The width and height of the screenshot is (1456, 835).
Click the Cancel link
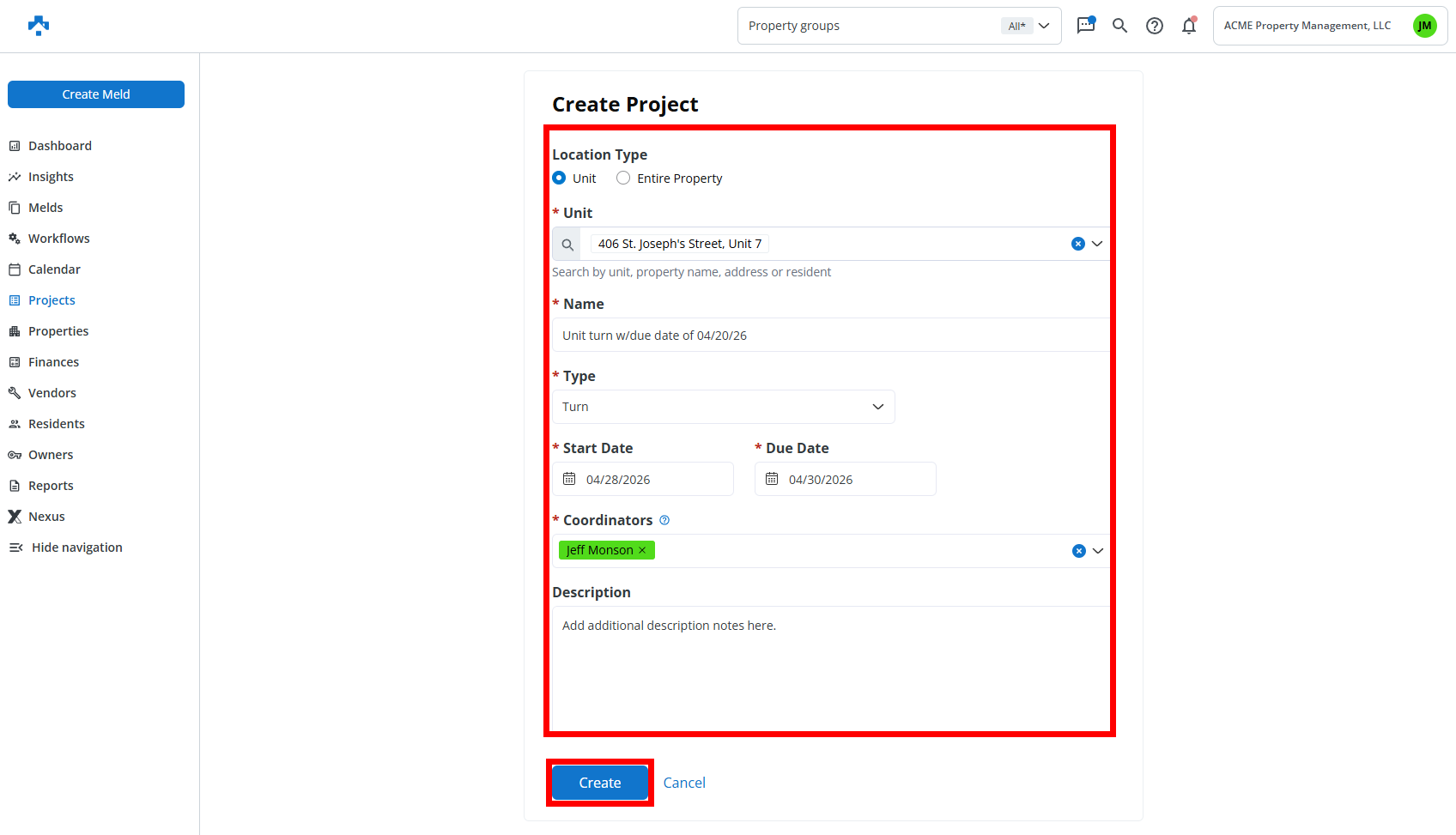click(684, 783)
